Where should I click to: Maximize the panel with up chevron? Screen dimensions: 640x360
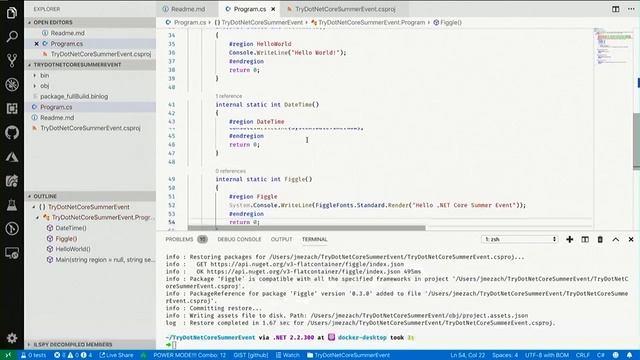pos(616,239)
